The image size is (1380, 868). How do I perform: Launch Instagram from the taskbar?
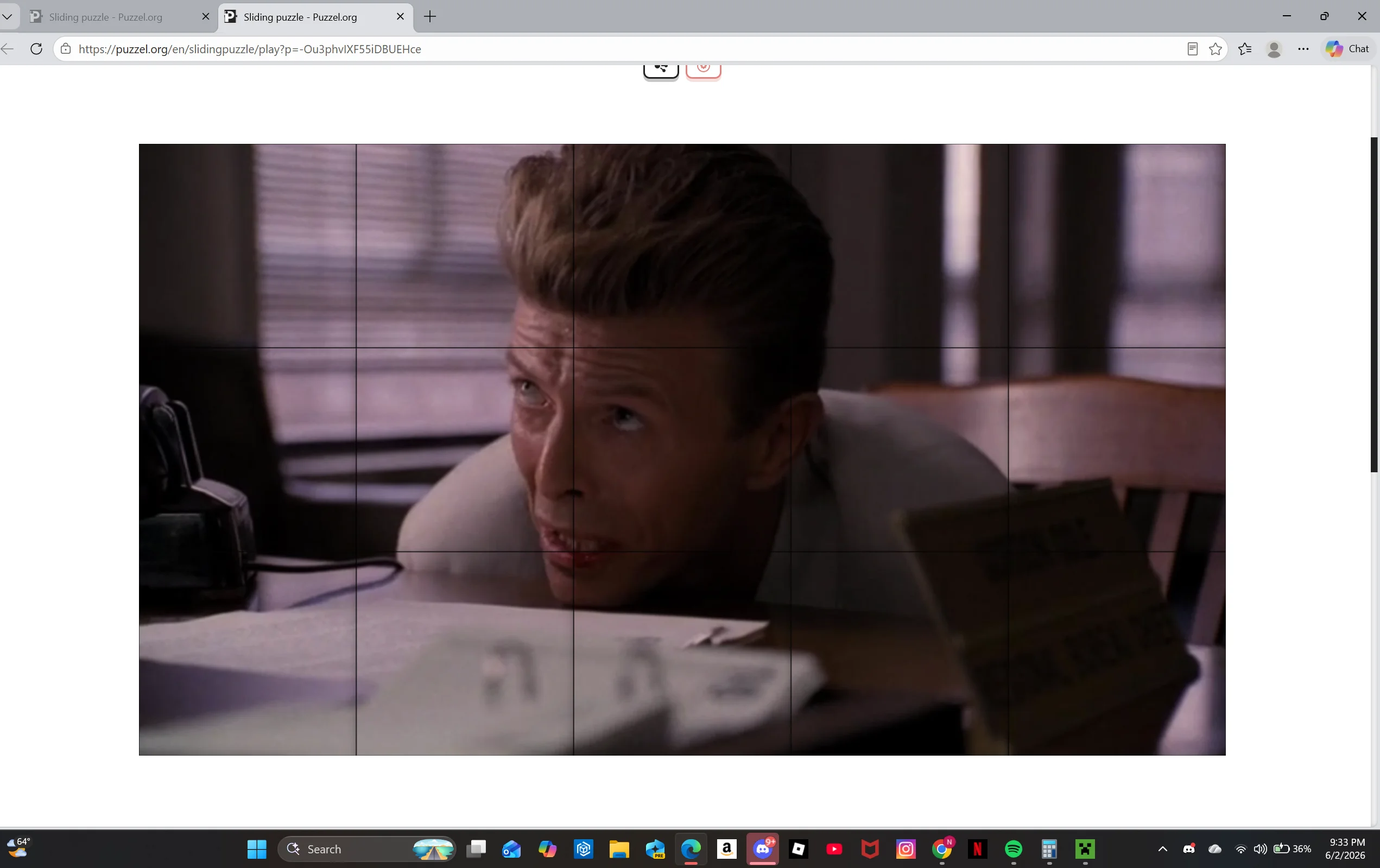point(906,849)
